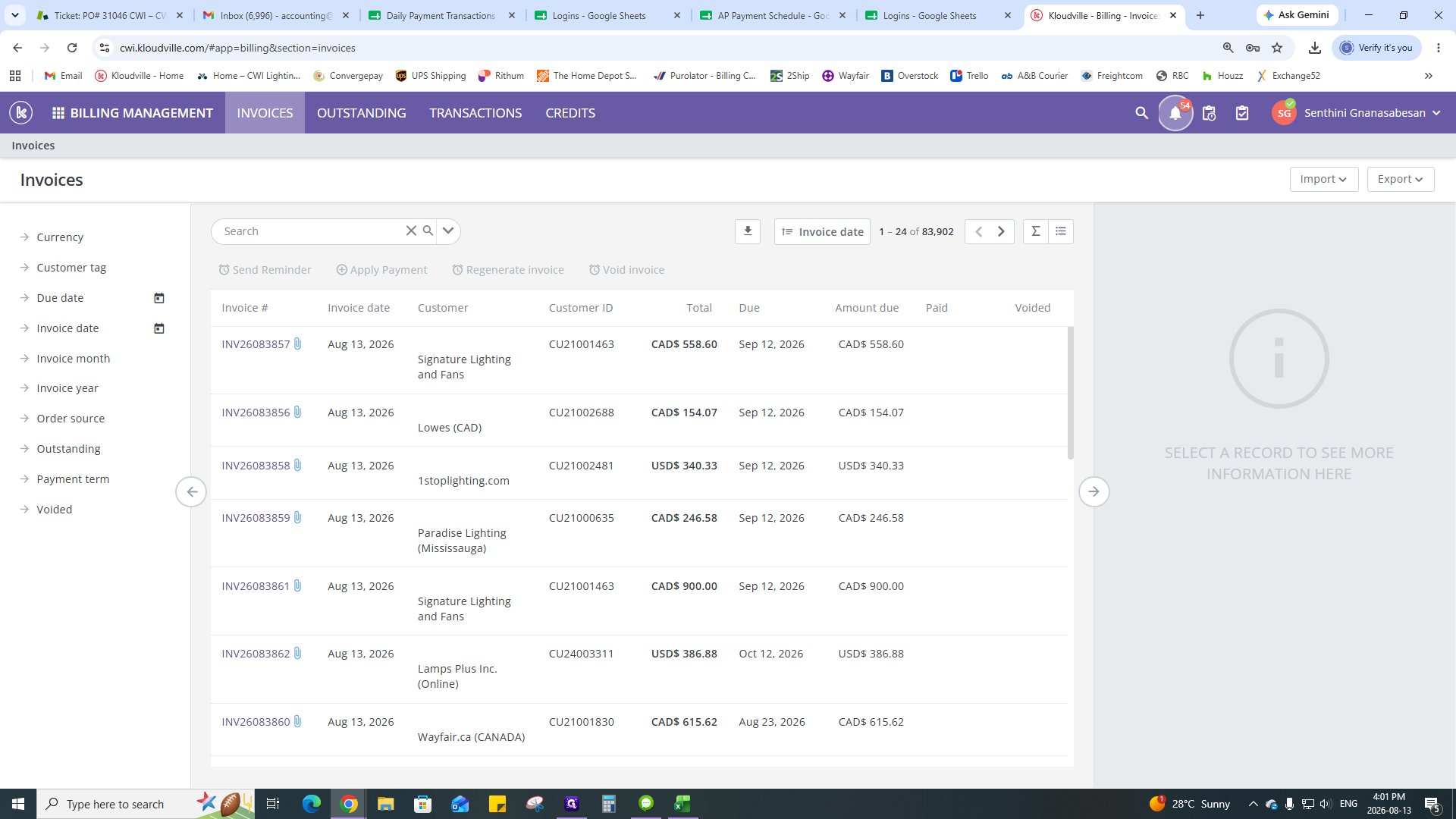Switch to the Transactions tab
1456x819 pixels.
coord(475,113)
